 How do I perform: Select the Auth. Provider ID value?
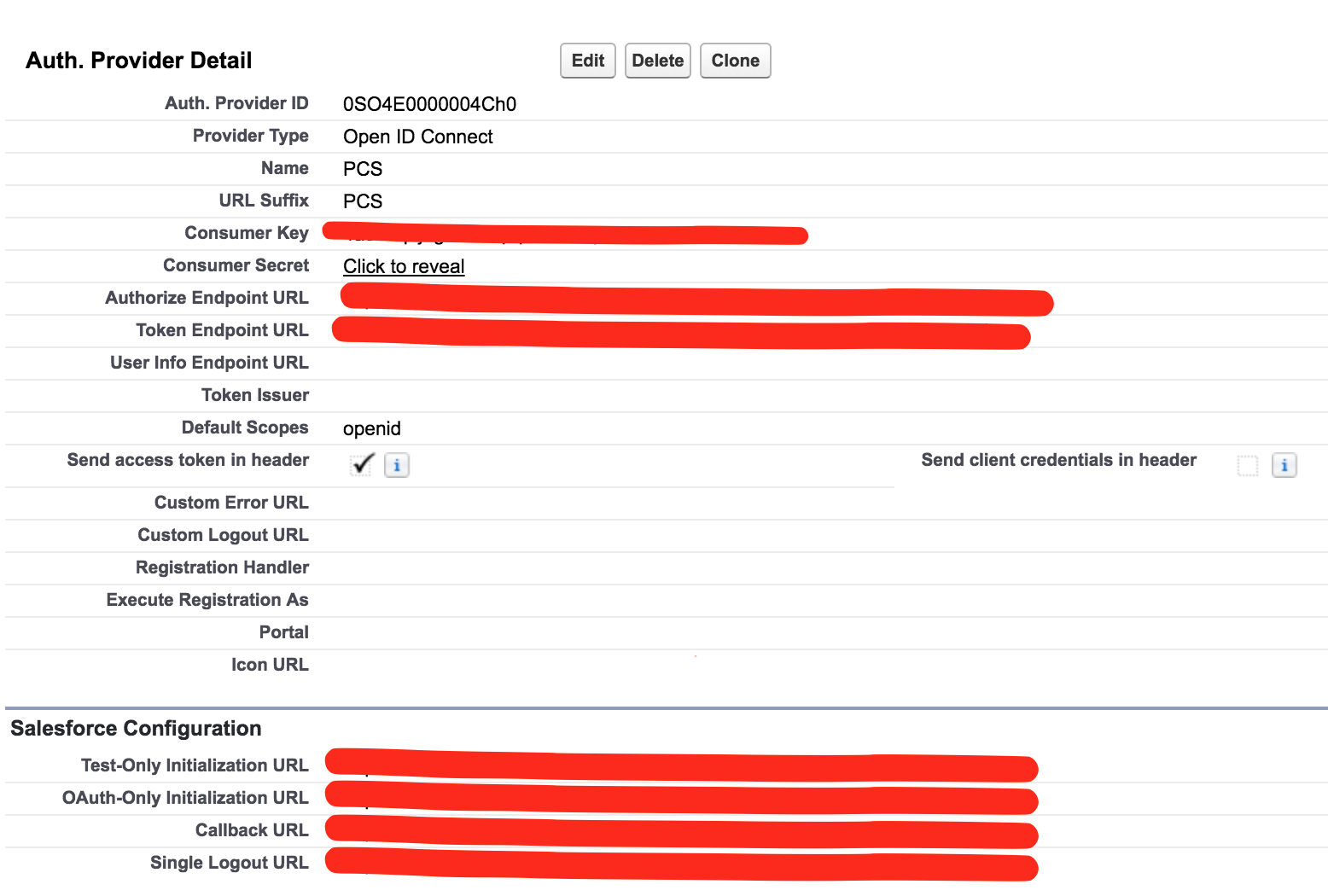click(429, 103)
